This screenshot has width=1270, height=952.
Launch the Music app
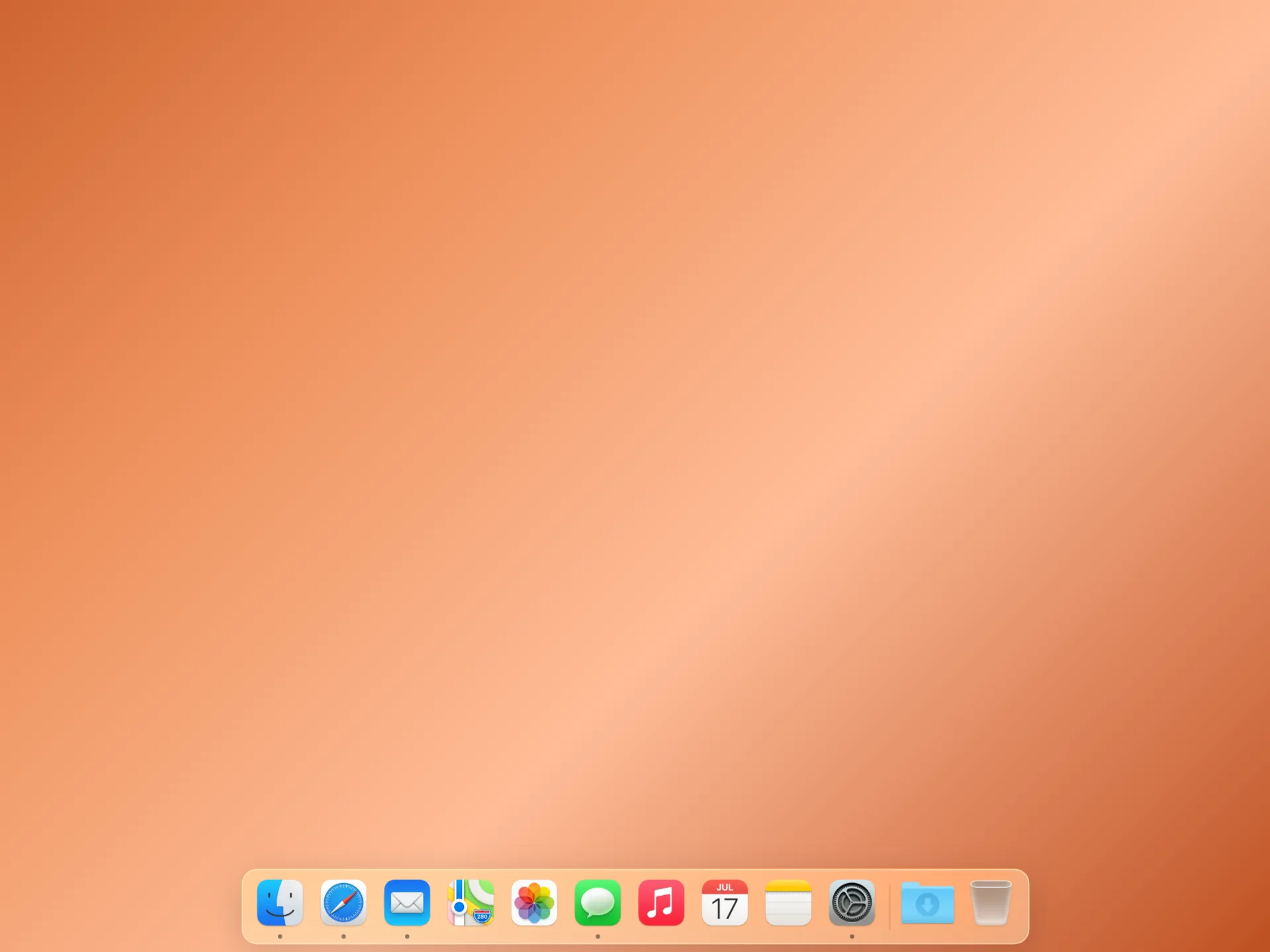(661, 903)
